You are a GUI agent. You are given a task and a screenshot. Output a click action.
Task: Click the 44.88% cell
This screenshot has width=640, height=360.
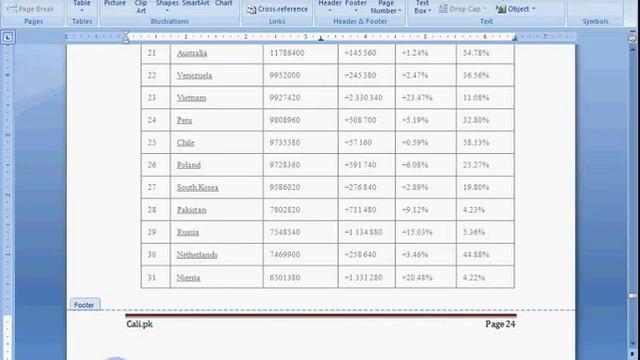[x=485, y=255]
